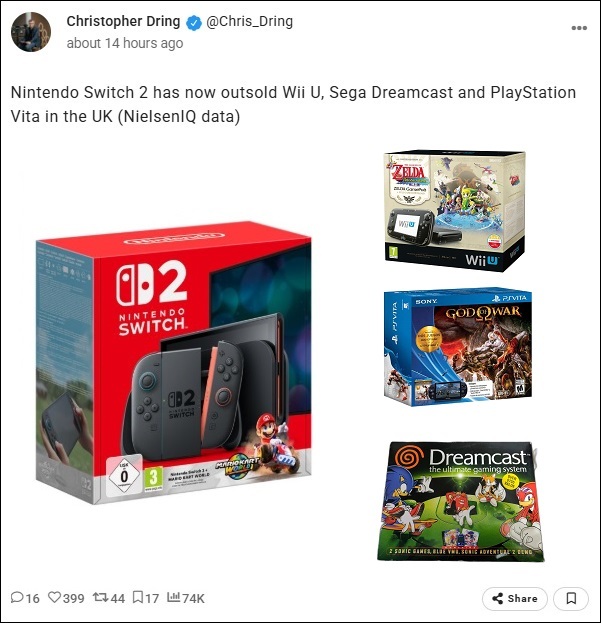Screen dimensions: 601x623
Task: Click the bookmark count icon showing 17
Action: [x=137, y=597]
